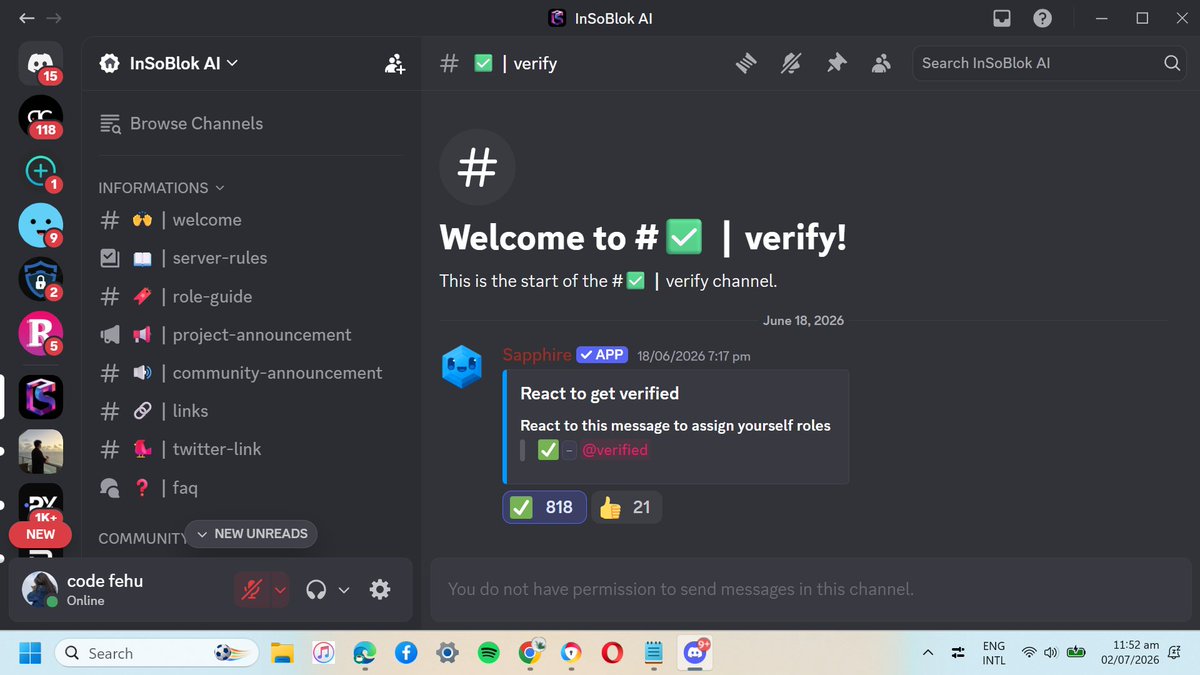Screen dimensions: 1200x675
Task: Click the COMMUNITY category header
Action: pos(142,538)
